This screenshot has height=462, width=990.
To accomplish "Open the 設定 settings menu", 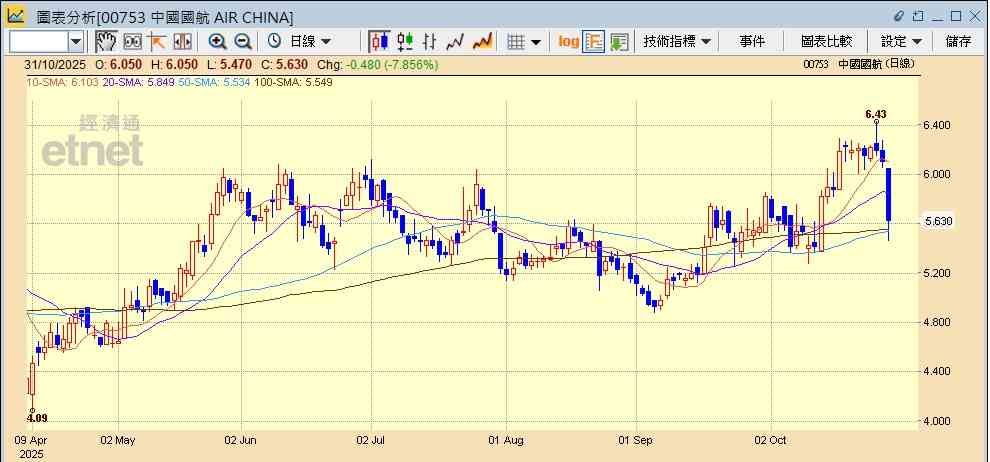I will 901,41.
